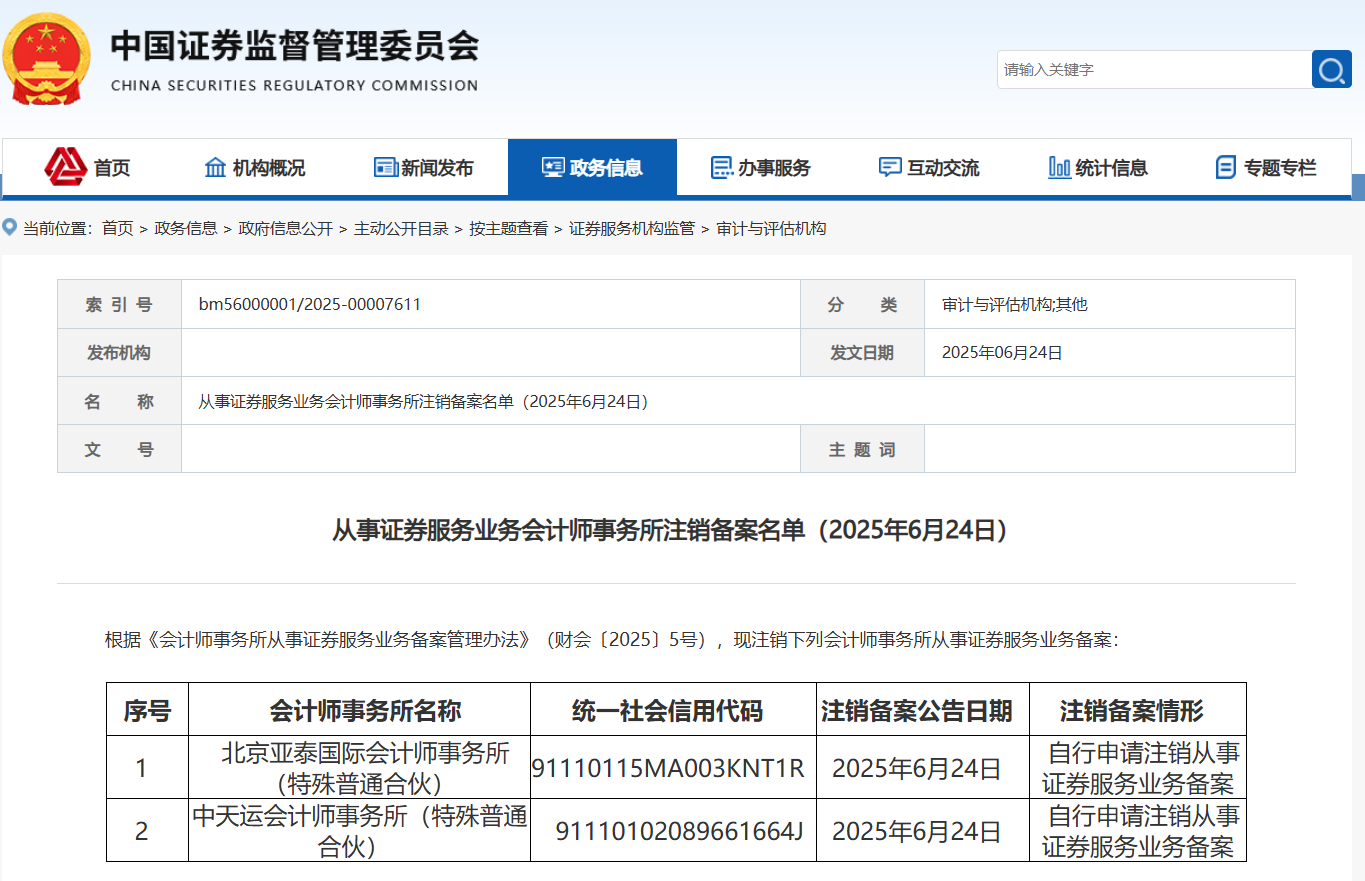Select the 政务信息 tab
This screenshot has height=881, width=1365.
(592, 167)
